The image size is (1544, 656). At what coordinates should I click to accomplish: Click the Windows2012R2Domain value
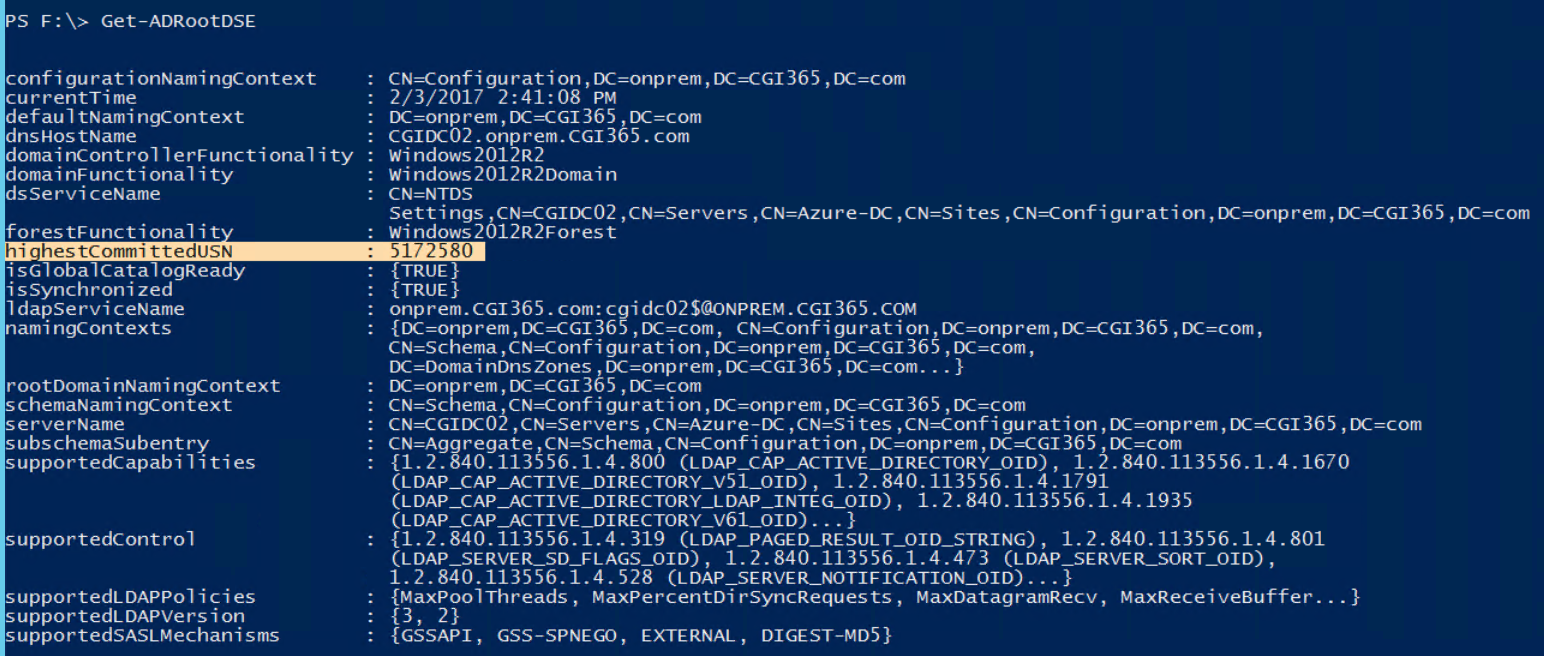(x=503, y=175)
